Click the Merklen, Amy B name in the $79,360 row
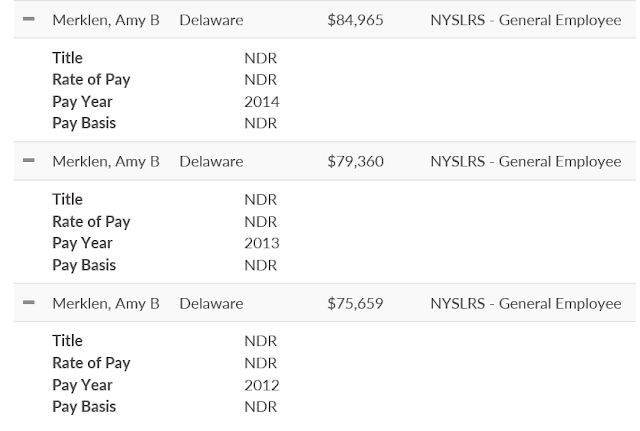The height and width of the screenshot is (431, 640). (105, 162)
